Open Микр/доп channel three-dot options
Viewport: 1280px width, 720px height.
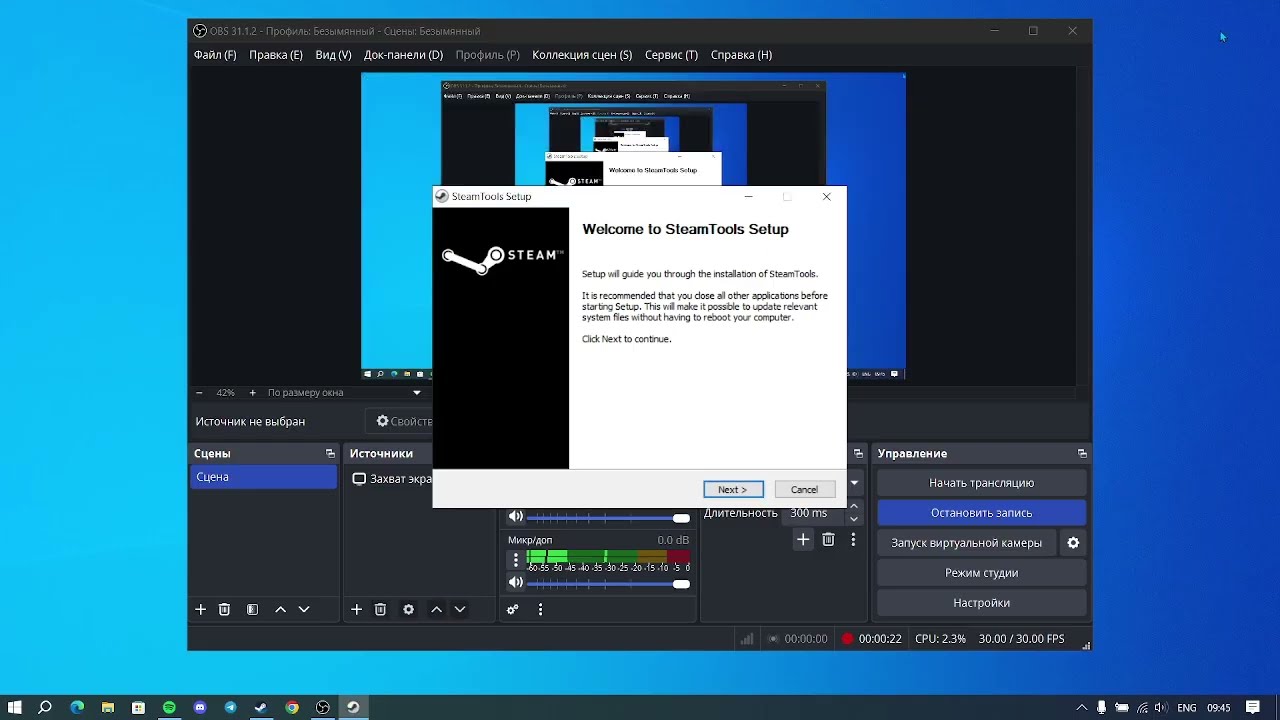pos(516,560)
